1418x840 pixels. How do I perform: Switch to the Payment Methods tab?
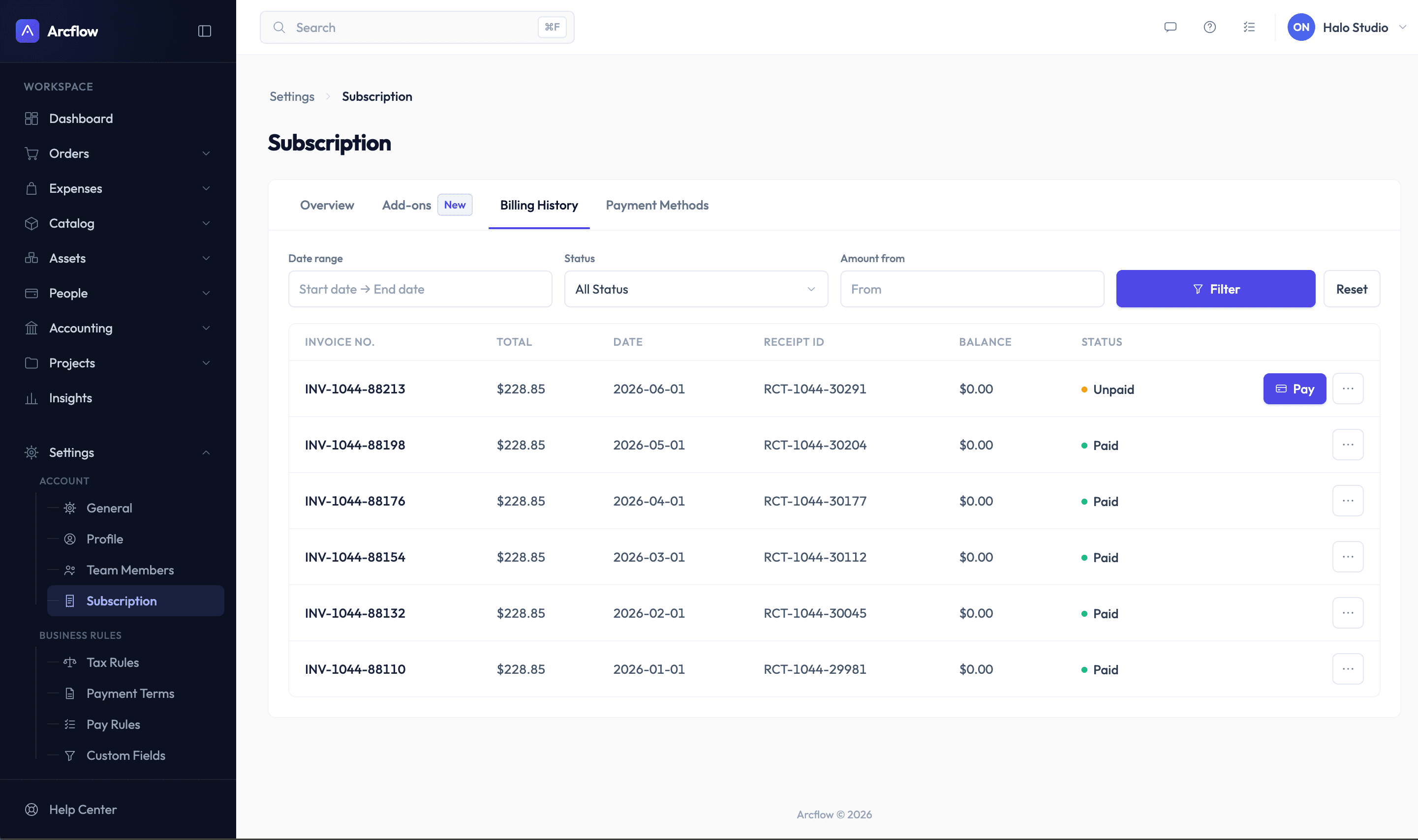[x=657, y=205]
